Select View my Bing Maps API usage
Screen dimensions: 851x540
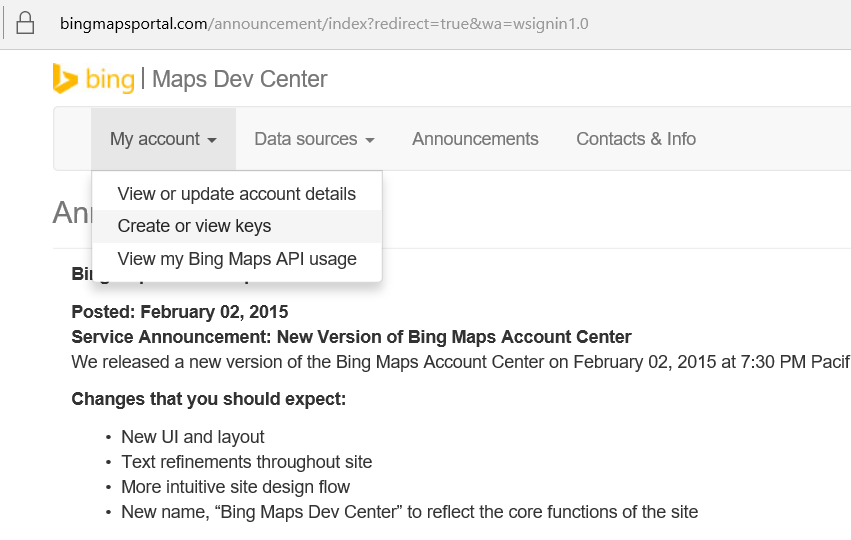[237, 259]
